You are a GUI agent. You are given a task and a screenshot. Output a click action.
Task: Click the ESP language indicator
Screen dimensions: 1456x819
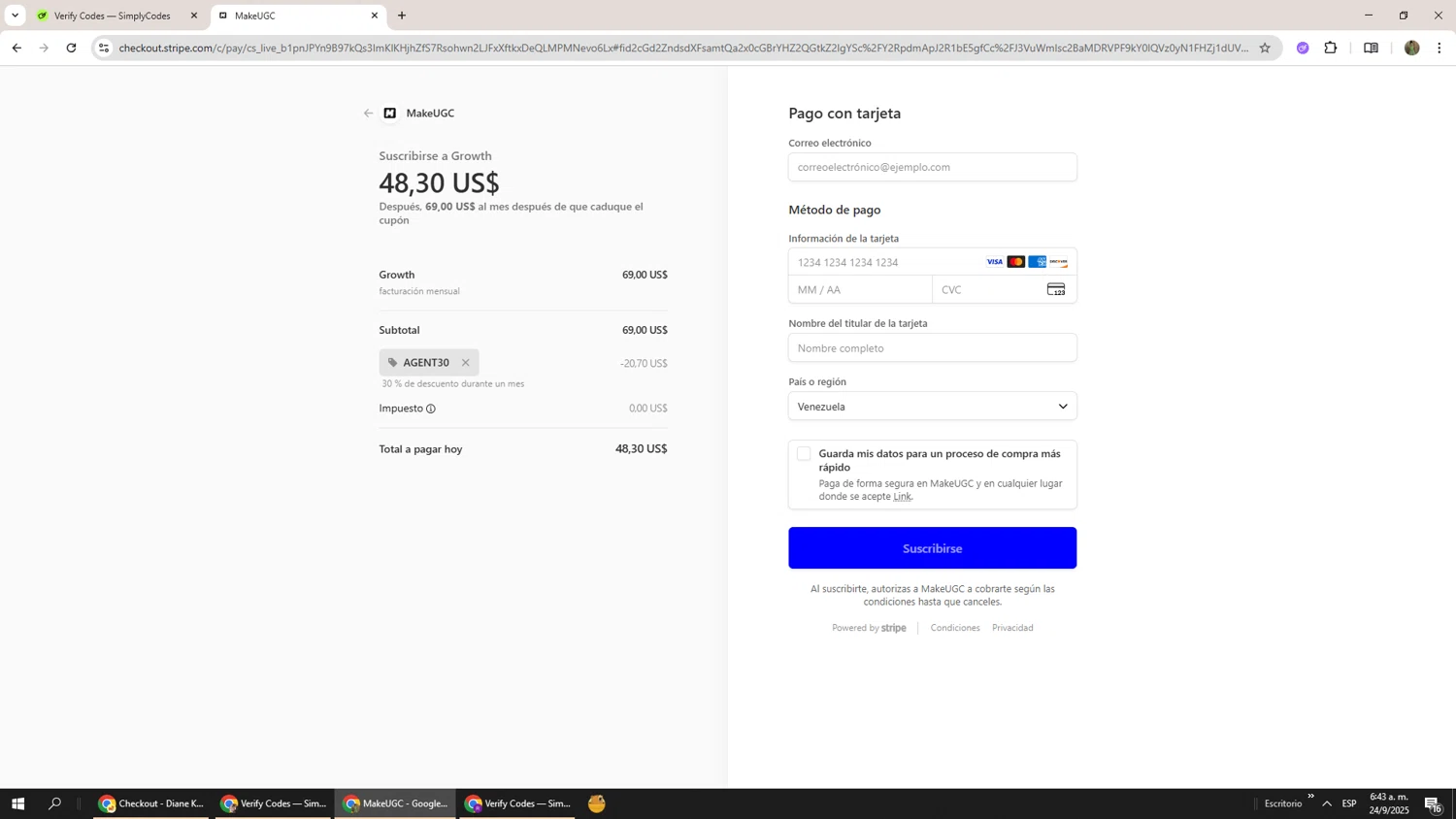coord(1349,803)
